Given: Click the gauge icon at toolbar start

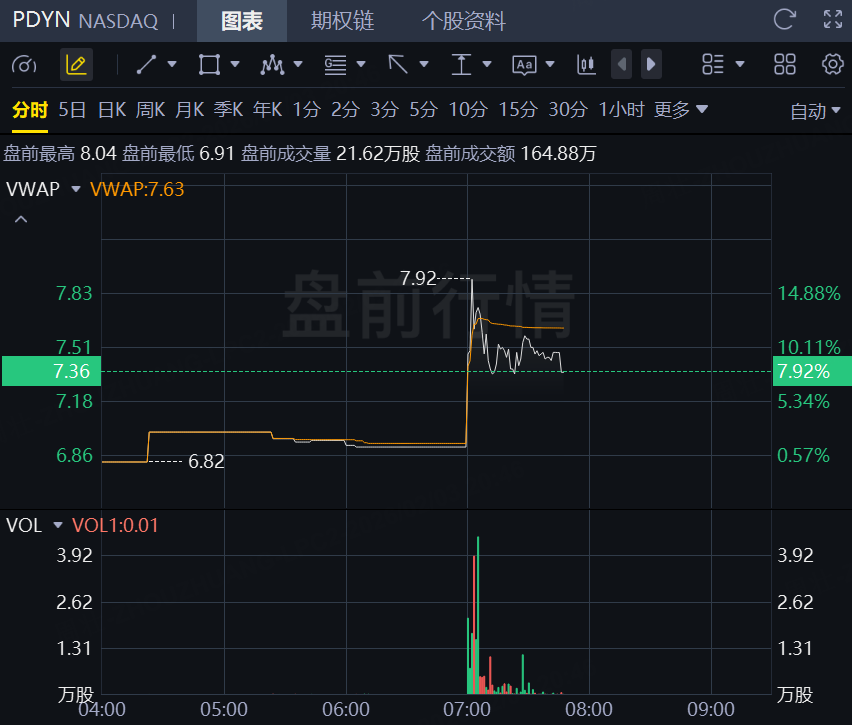Looking at the screenshot, I should click(24, 65).
